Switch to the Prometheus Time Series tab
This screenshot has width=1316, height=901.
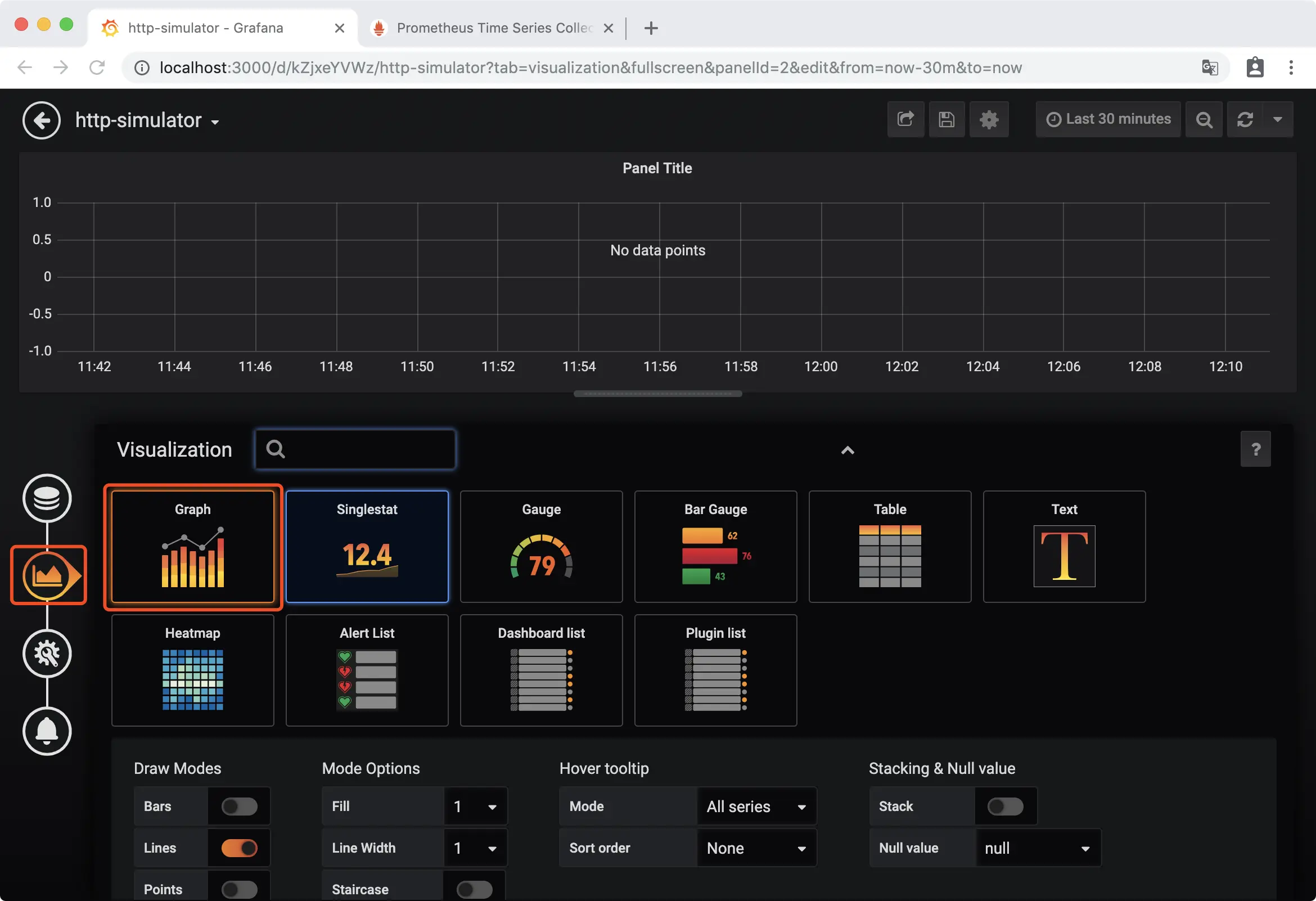[x=492, y=28]
